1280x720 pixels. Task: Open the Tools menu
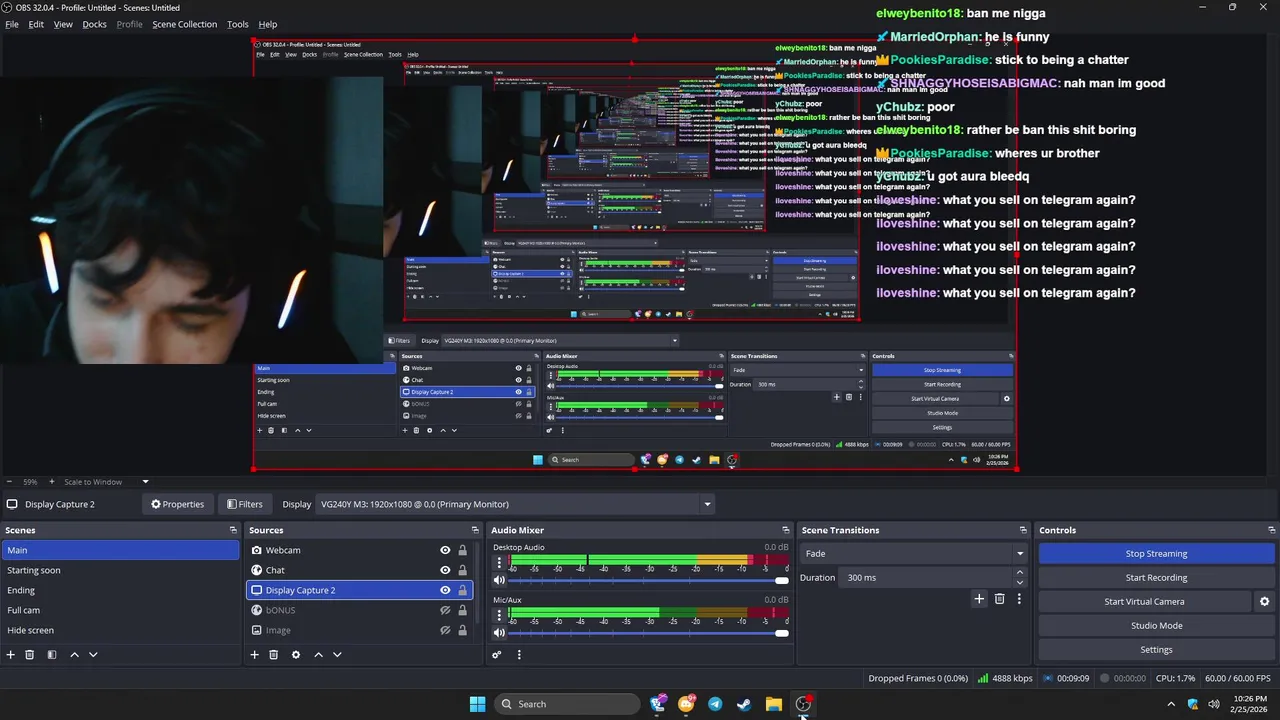pos(238,24)
